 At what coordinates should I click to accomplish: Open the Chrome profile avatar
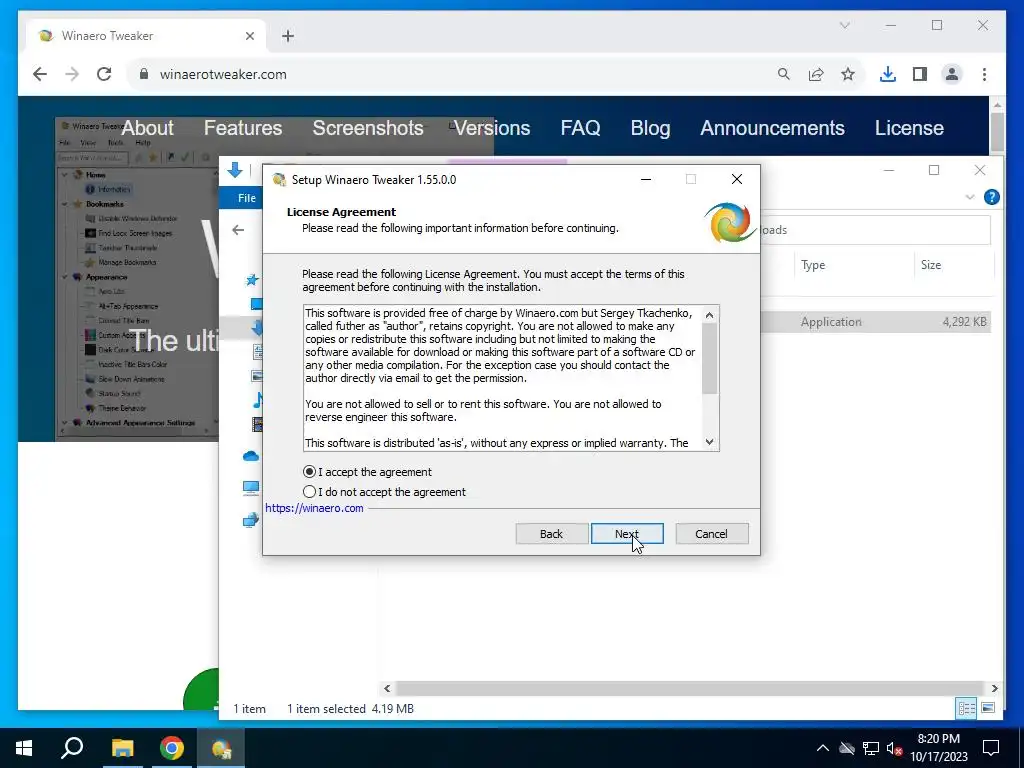pos(952,74)
